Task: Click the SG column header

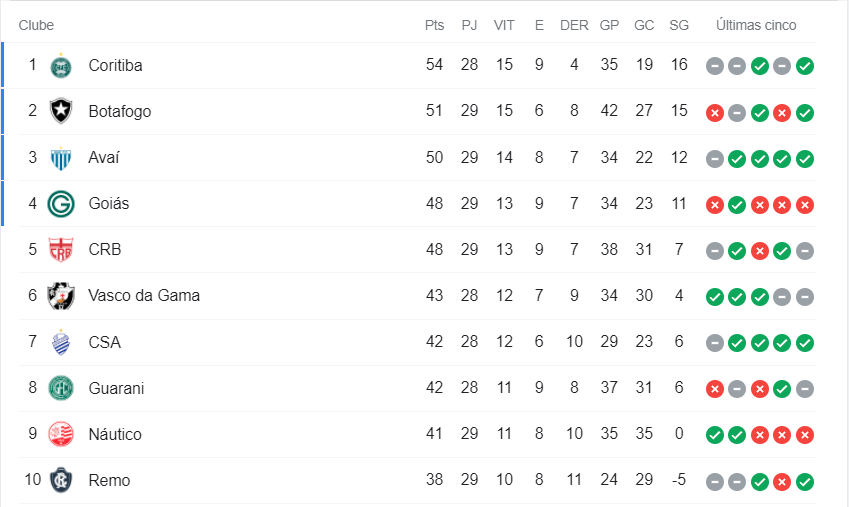Action: 679,25
